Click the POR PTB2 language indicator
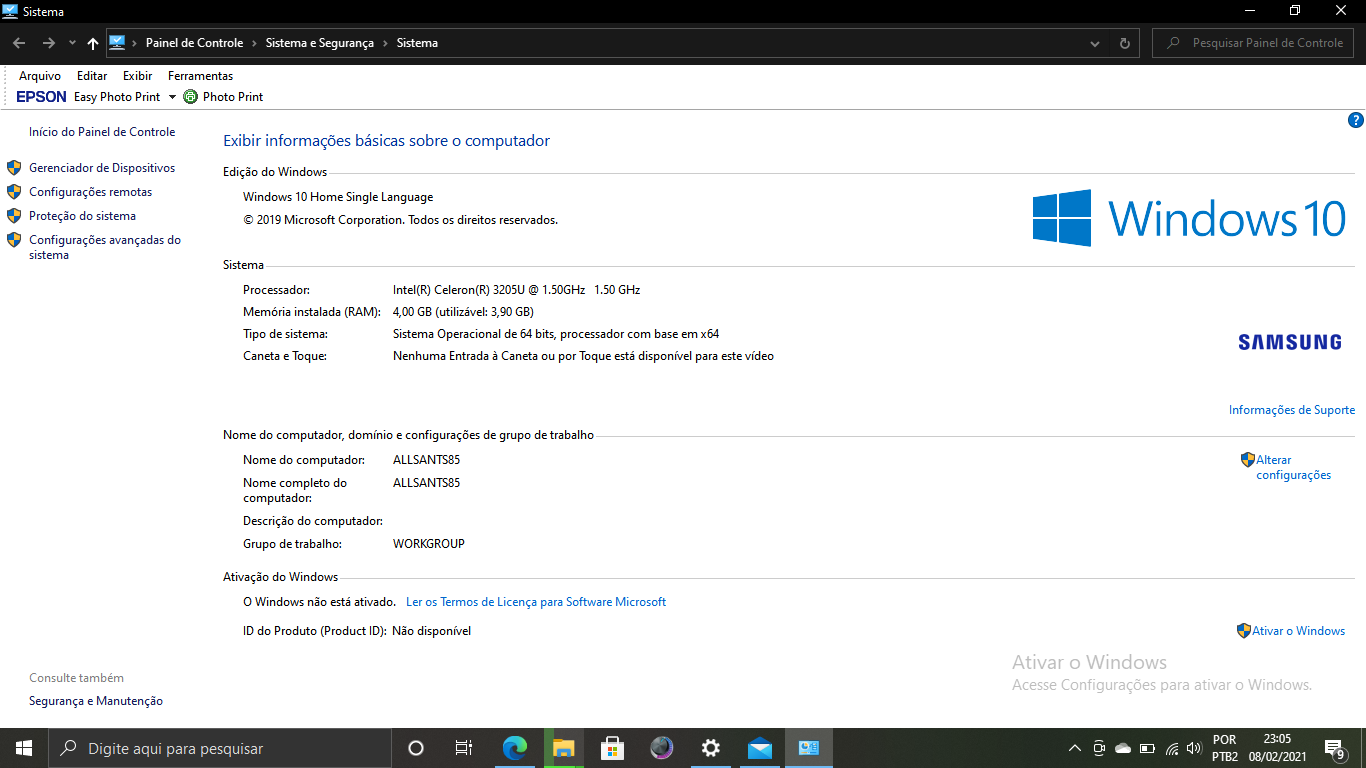The image size is (1366, 768). click(x=1225, y=748)
